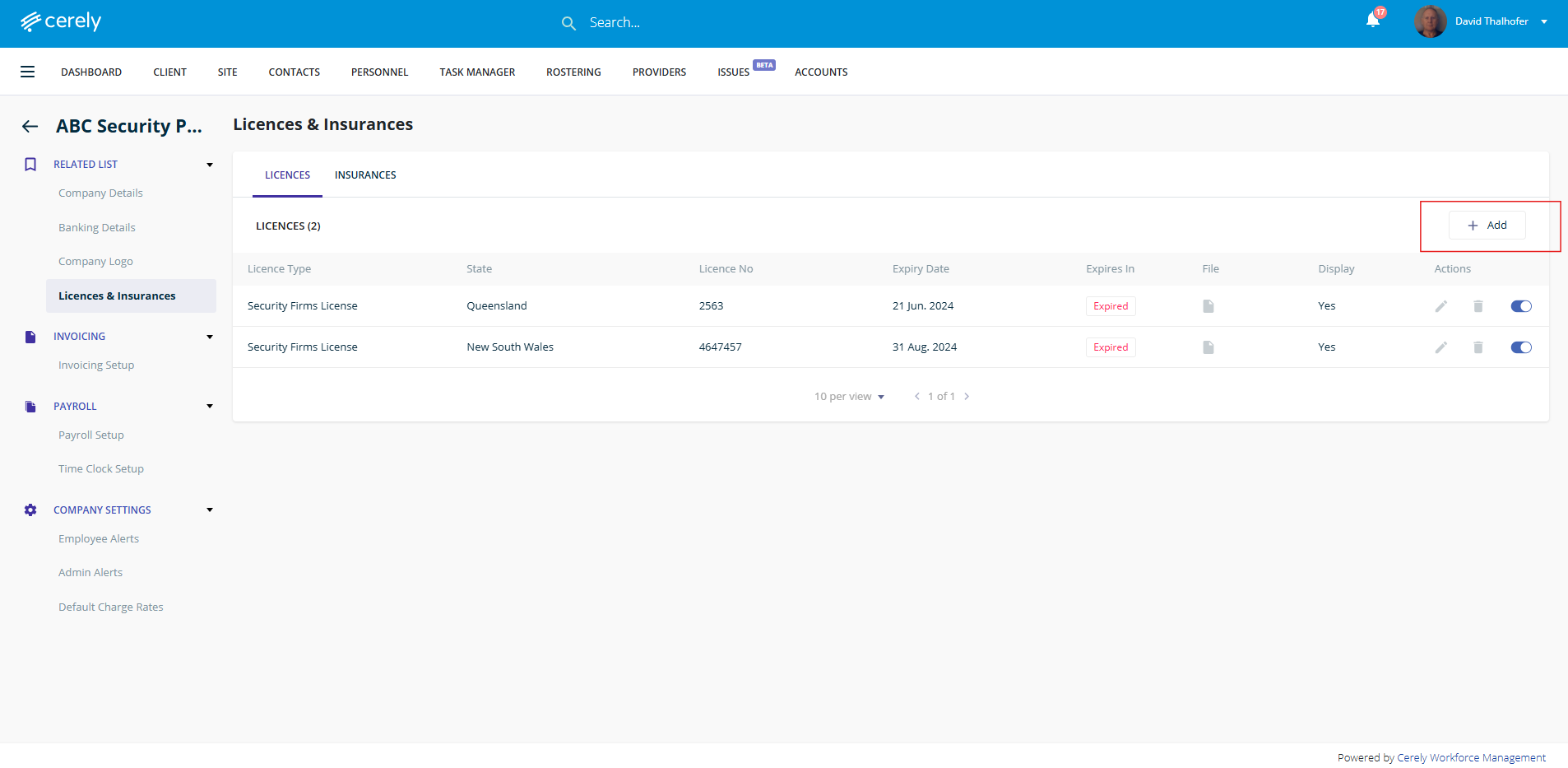Collapse the Company Settings section
The height and width of the screenshot is (768, 1568).
click(210, 510)
